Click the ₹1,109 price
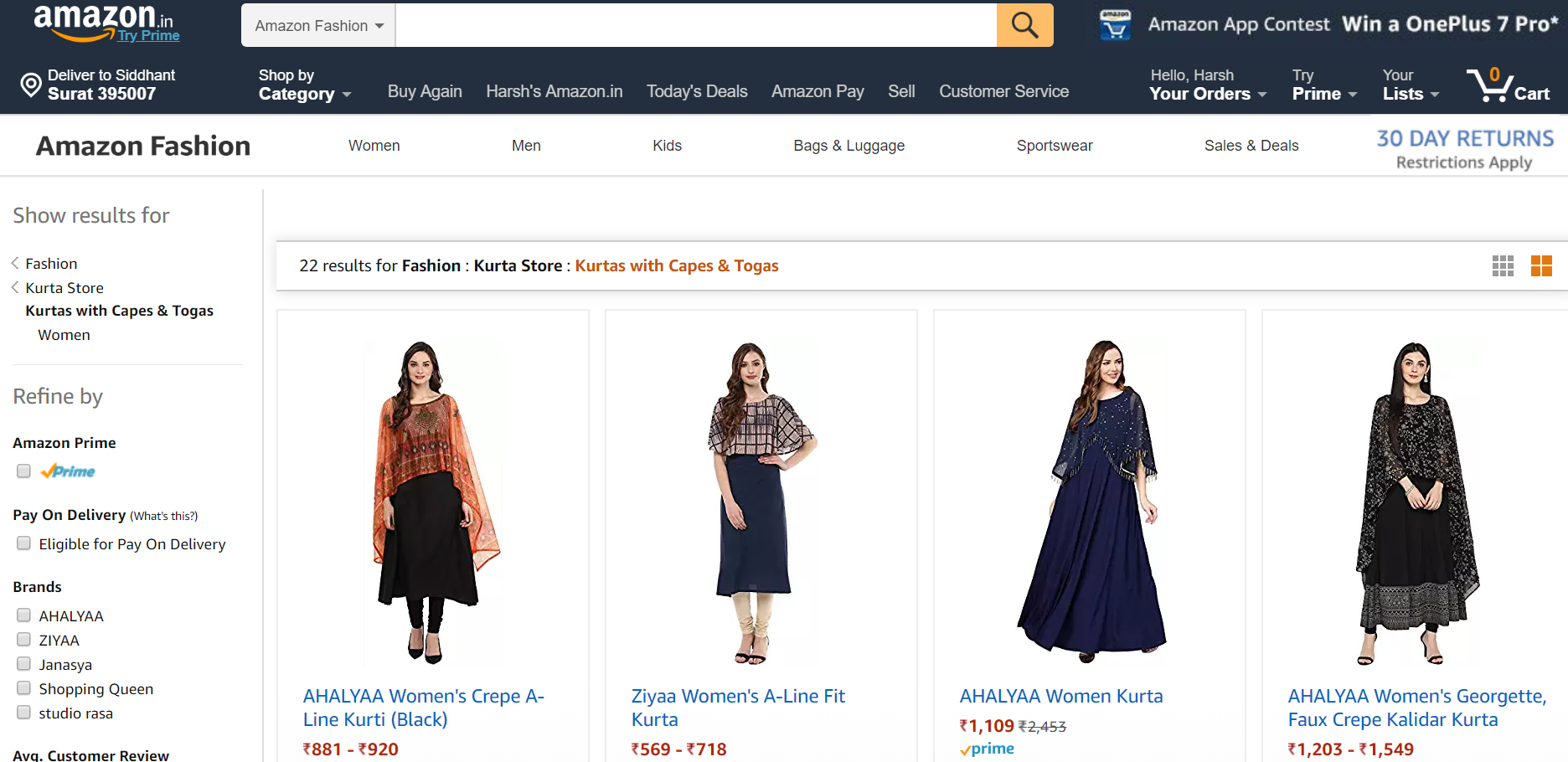 pos(986,726)
